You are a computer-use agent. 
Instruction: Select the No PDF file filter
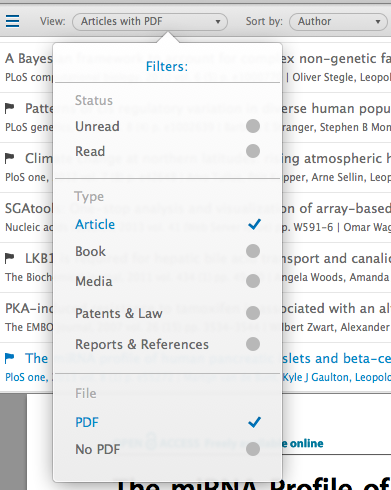point(167,449)
